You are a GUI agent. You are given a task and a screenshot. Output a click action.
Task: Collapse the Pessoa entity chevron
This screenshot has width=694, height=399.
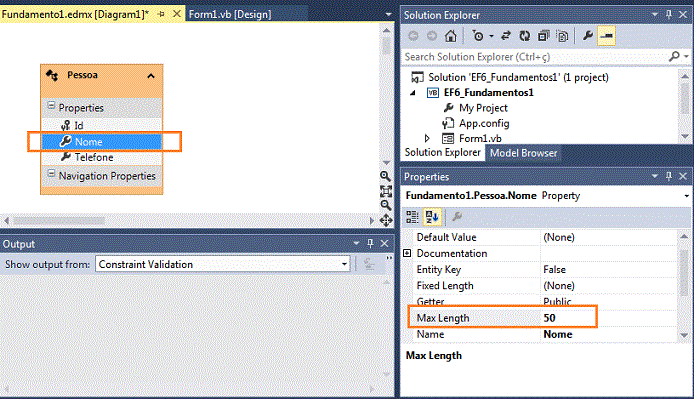pyautogui.click(x=151, y=76)
